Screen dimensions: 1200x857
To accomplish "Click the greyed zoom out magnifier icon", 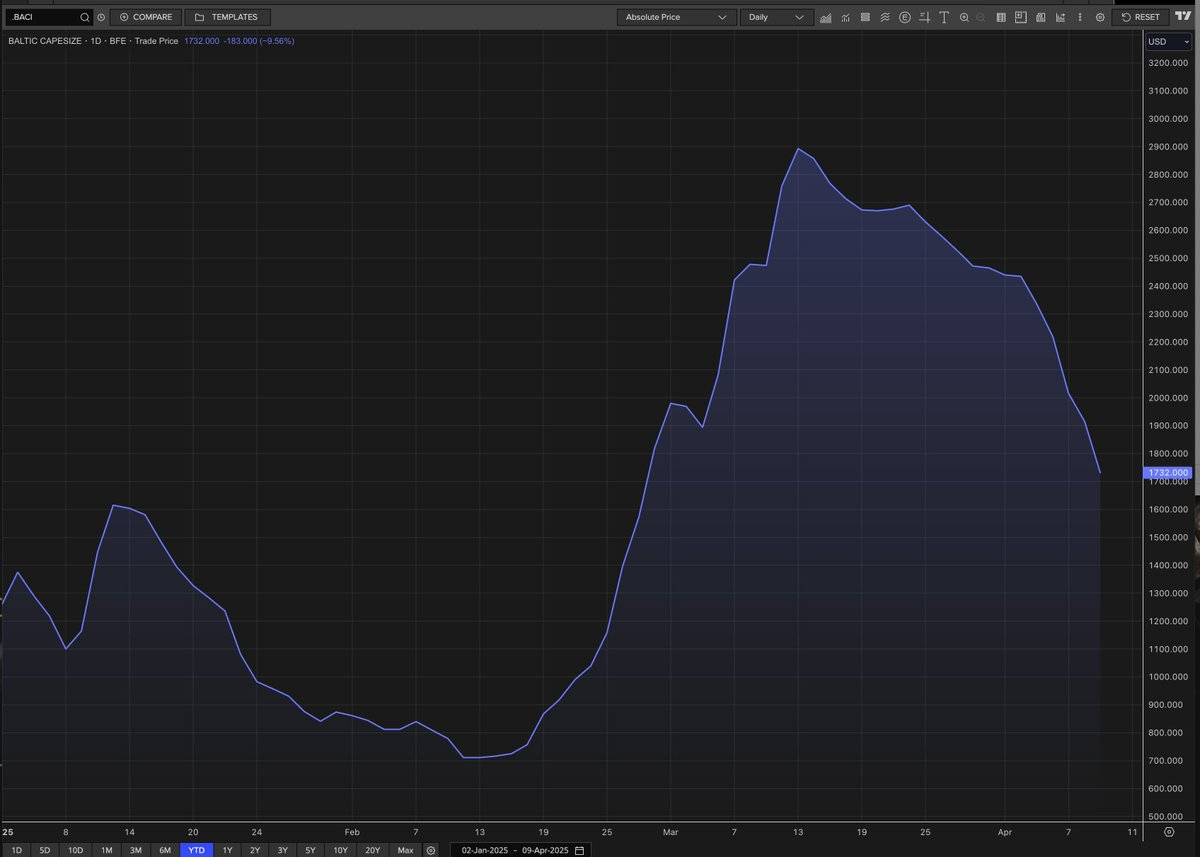I will point(981,17).
